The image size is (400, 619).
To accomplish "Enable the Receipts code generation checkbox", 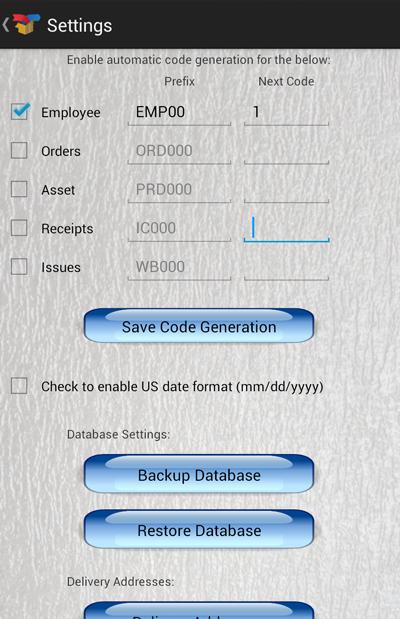I will coord(19,228).
